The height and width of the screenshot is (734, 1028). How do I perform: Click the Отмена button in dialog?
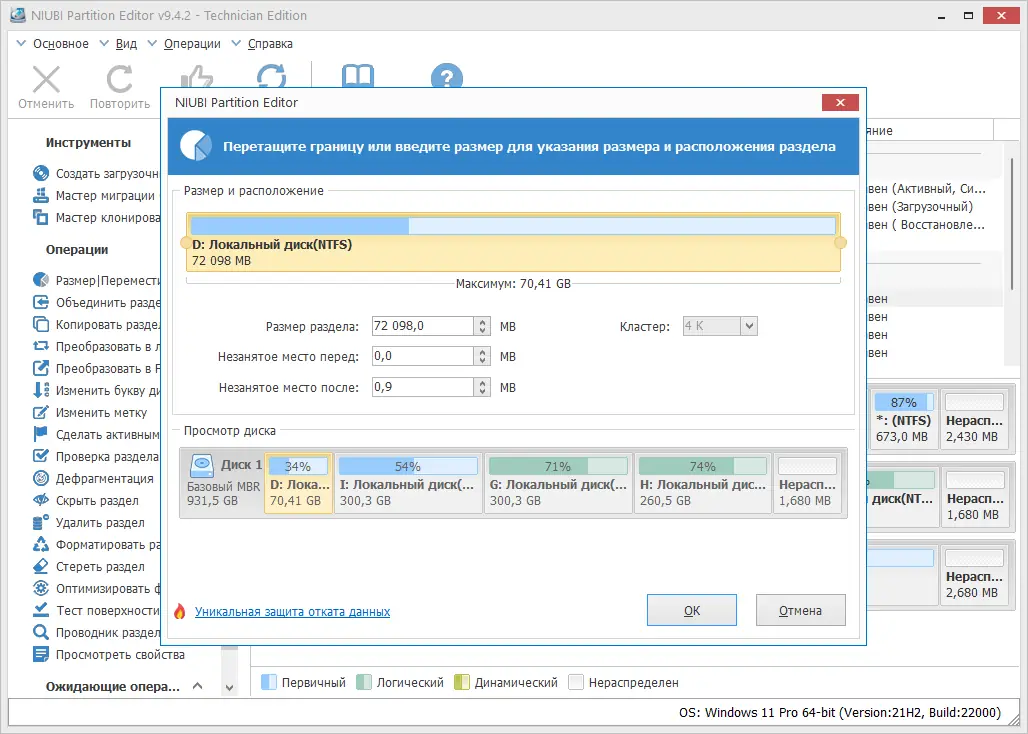[x=801, y=610]
